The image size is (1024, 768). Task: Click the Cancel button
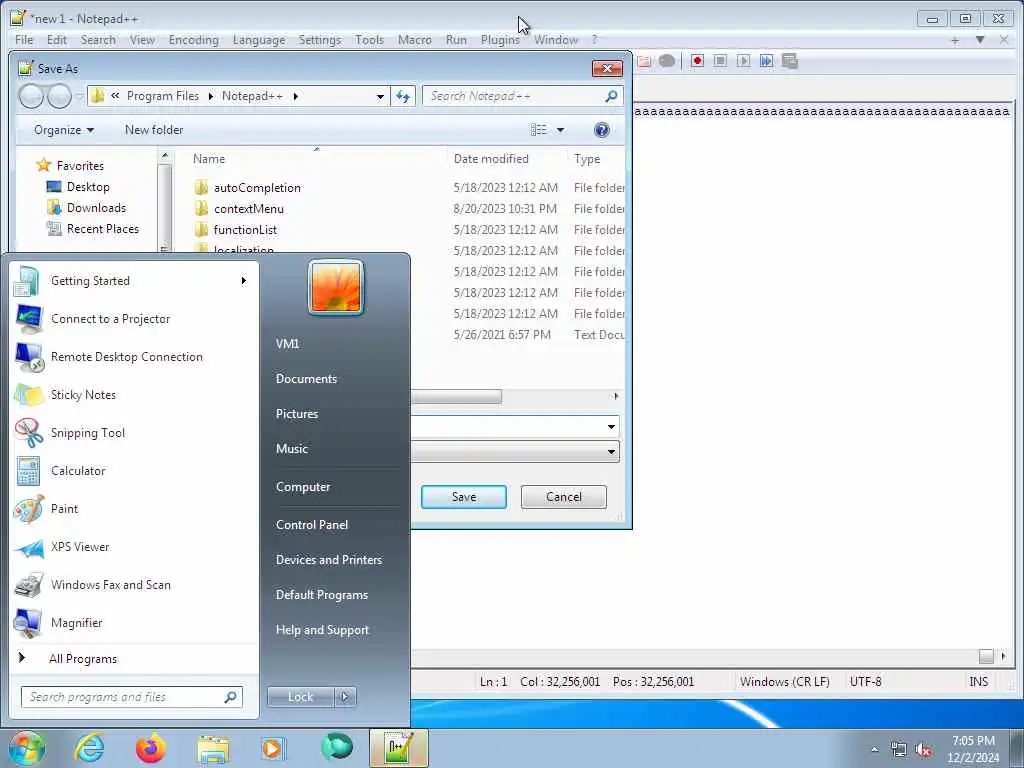[564, 497]
